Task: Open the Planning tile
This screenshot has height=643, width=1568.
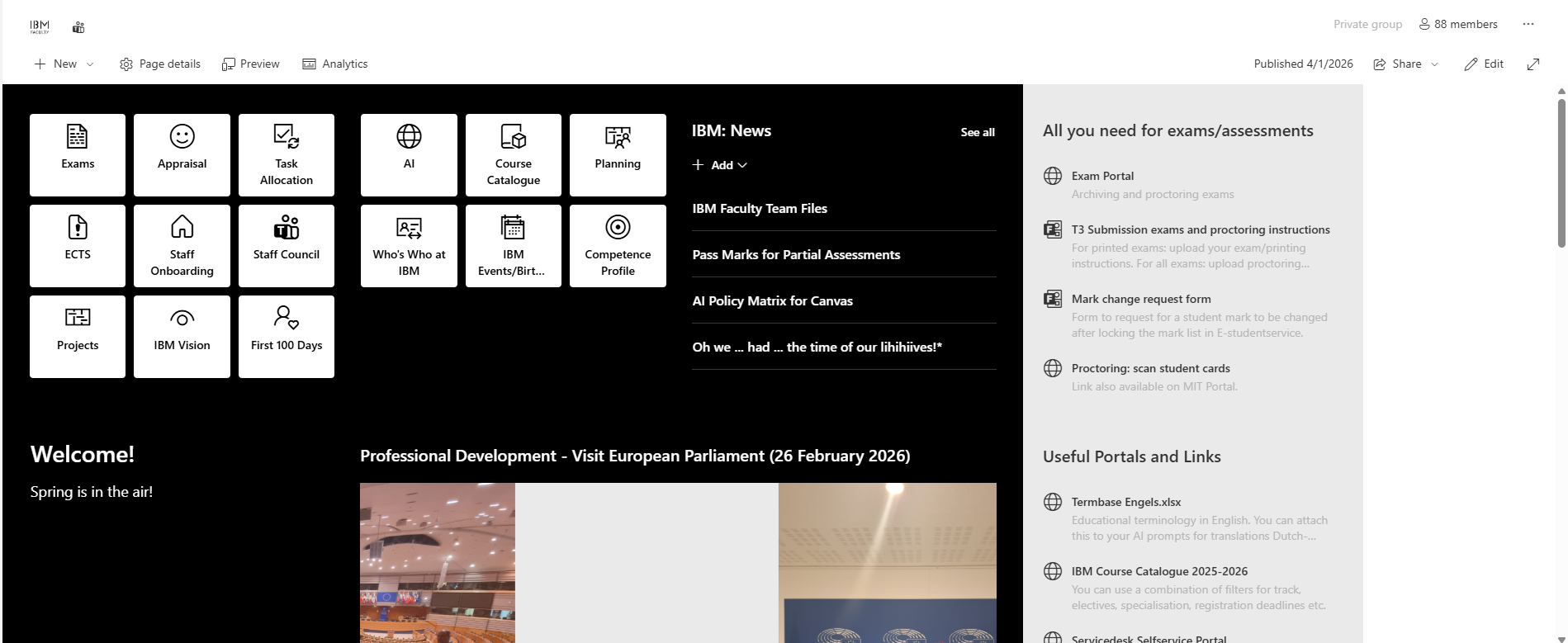Action: (618, 155)
